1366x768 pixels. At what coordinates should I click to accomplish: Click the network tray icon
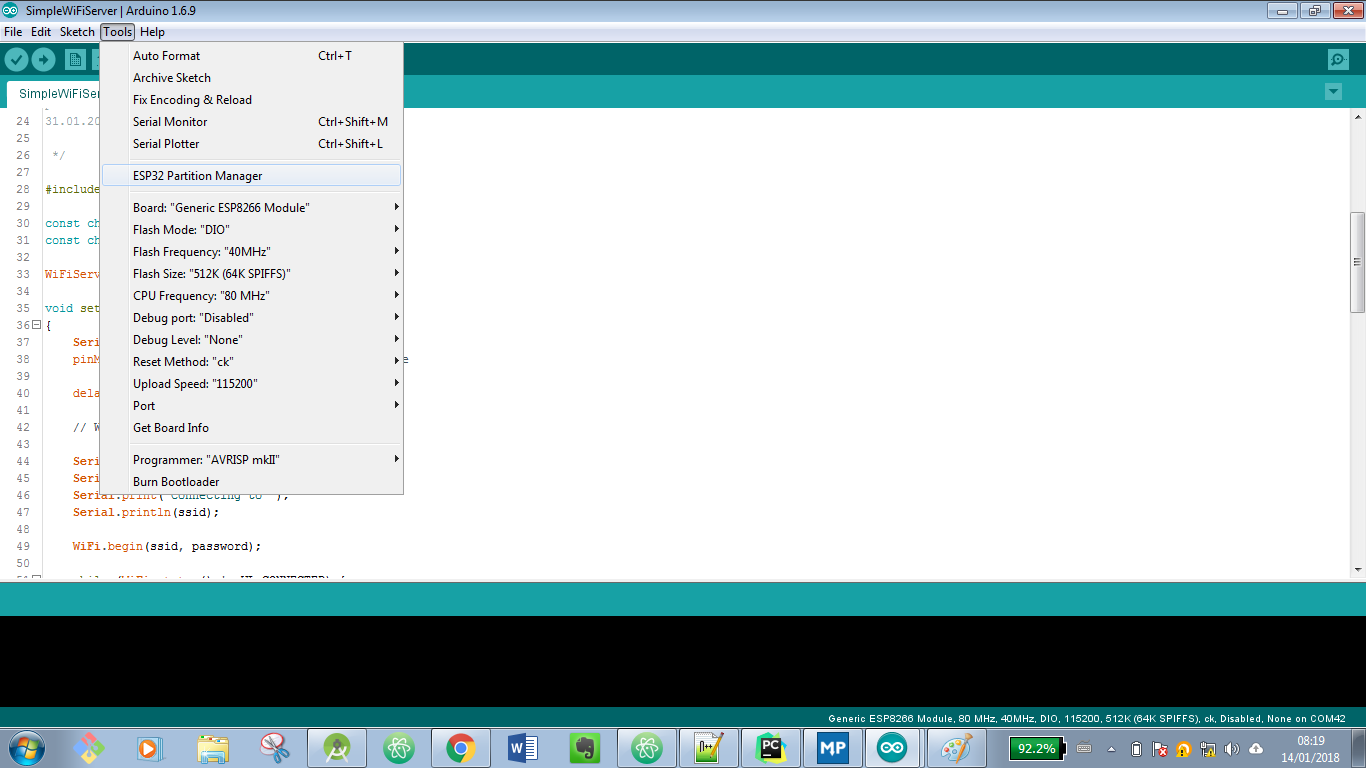tap(1208, 749)
